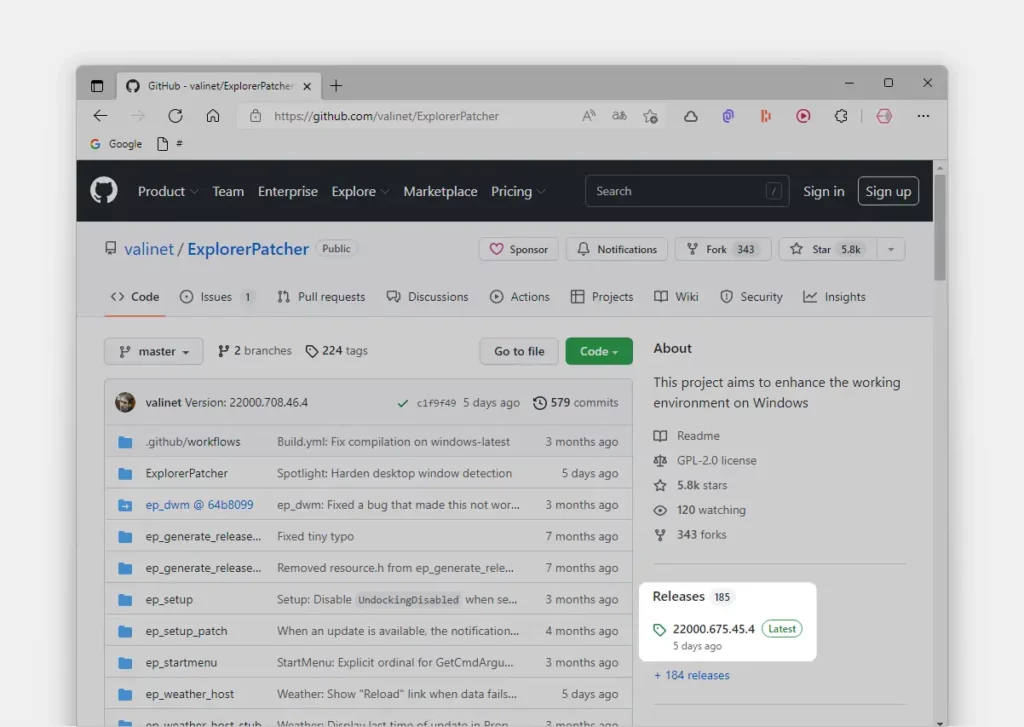The width and height of the screenshot is (1024, 727).
Task: Open the Product navigation menu
Action: [x=167, y=191]
